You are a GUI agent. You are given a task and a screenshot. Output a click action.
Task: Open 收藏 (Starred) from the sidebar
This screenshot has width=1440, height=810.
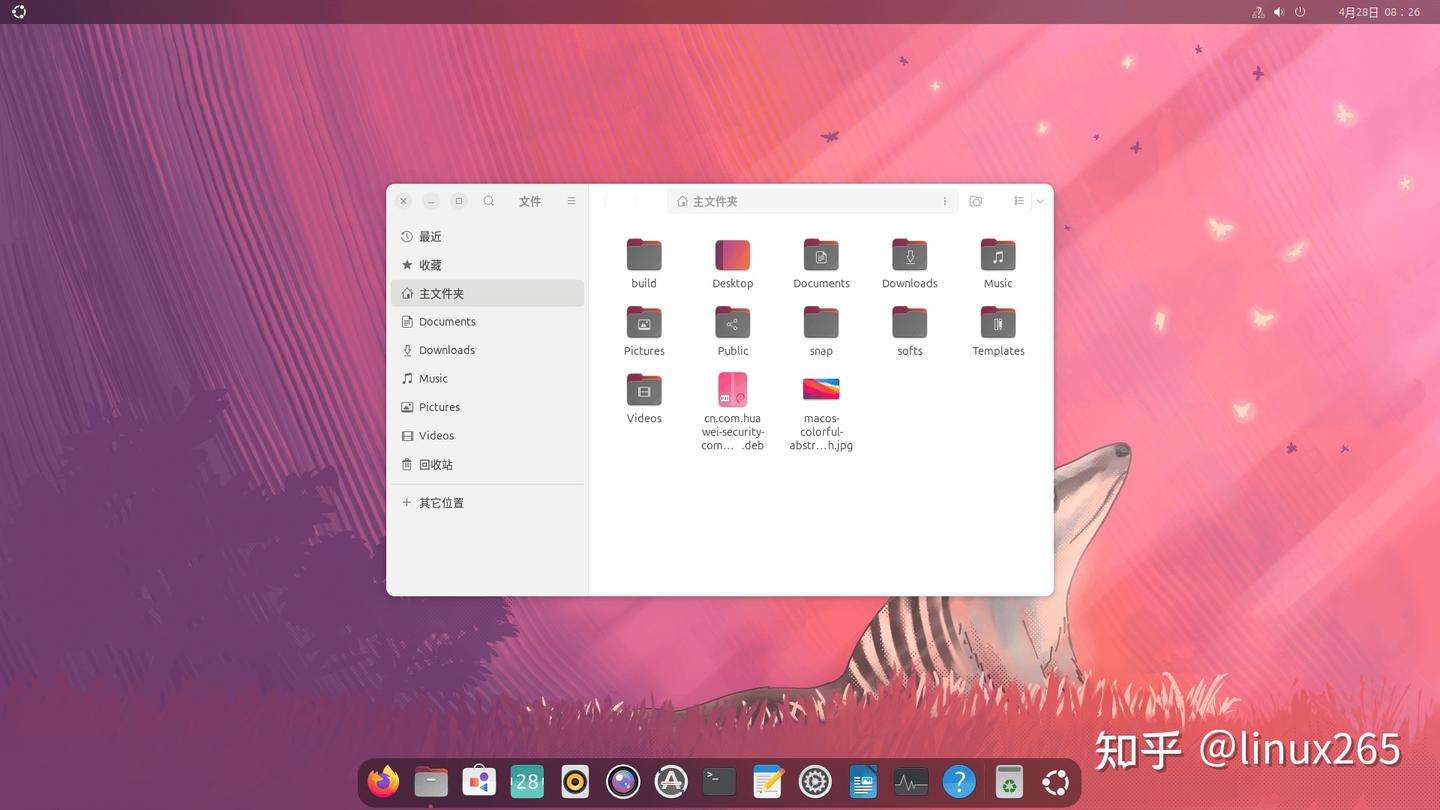tap(430, 264)
